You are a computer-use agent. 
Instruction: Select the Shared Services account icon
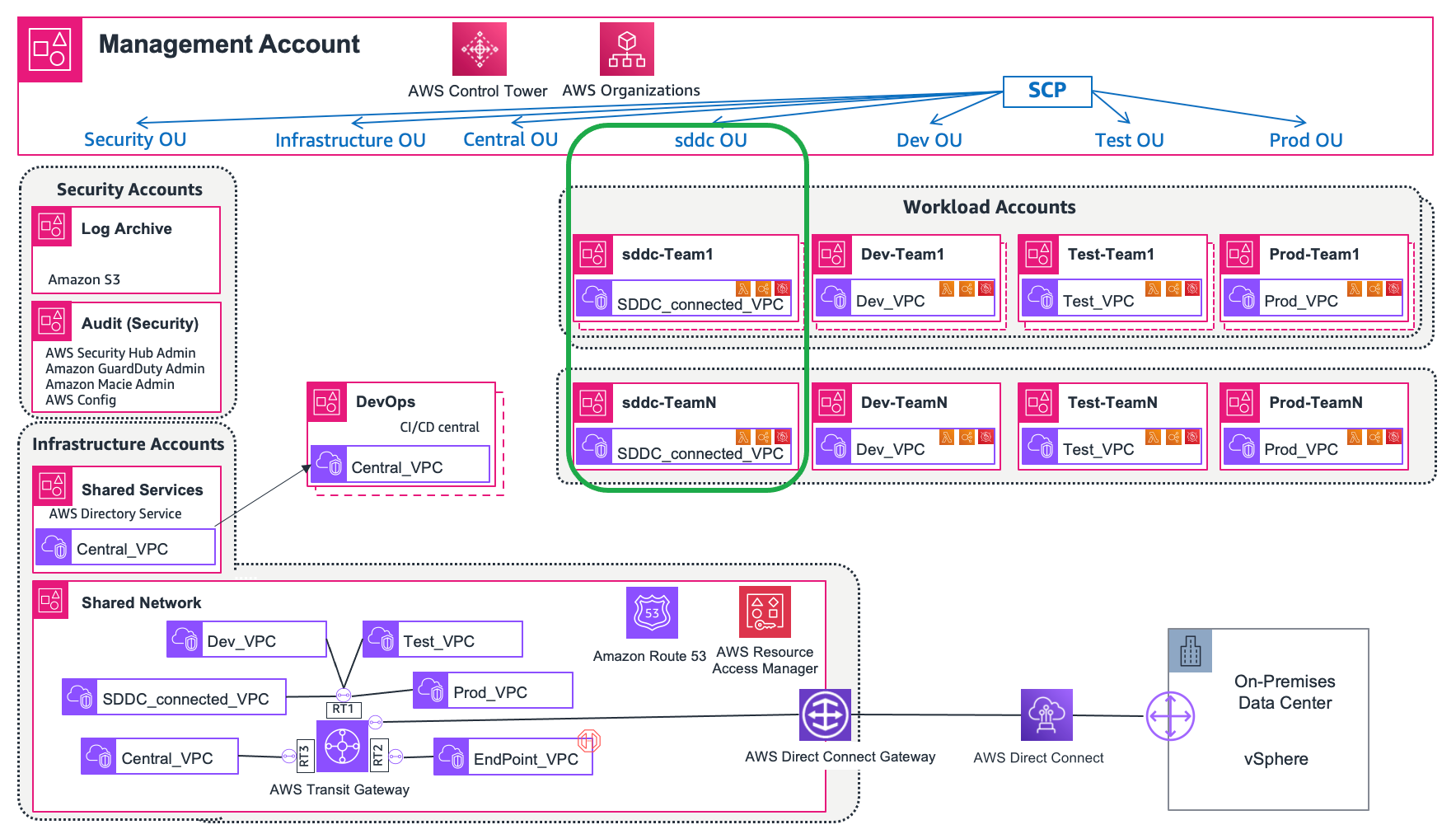pyautogui.click(x=52, y=487)
